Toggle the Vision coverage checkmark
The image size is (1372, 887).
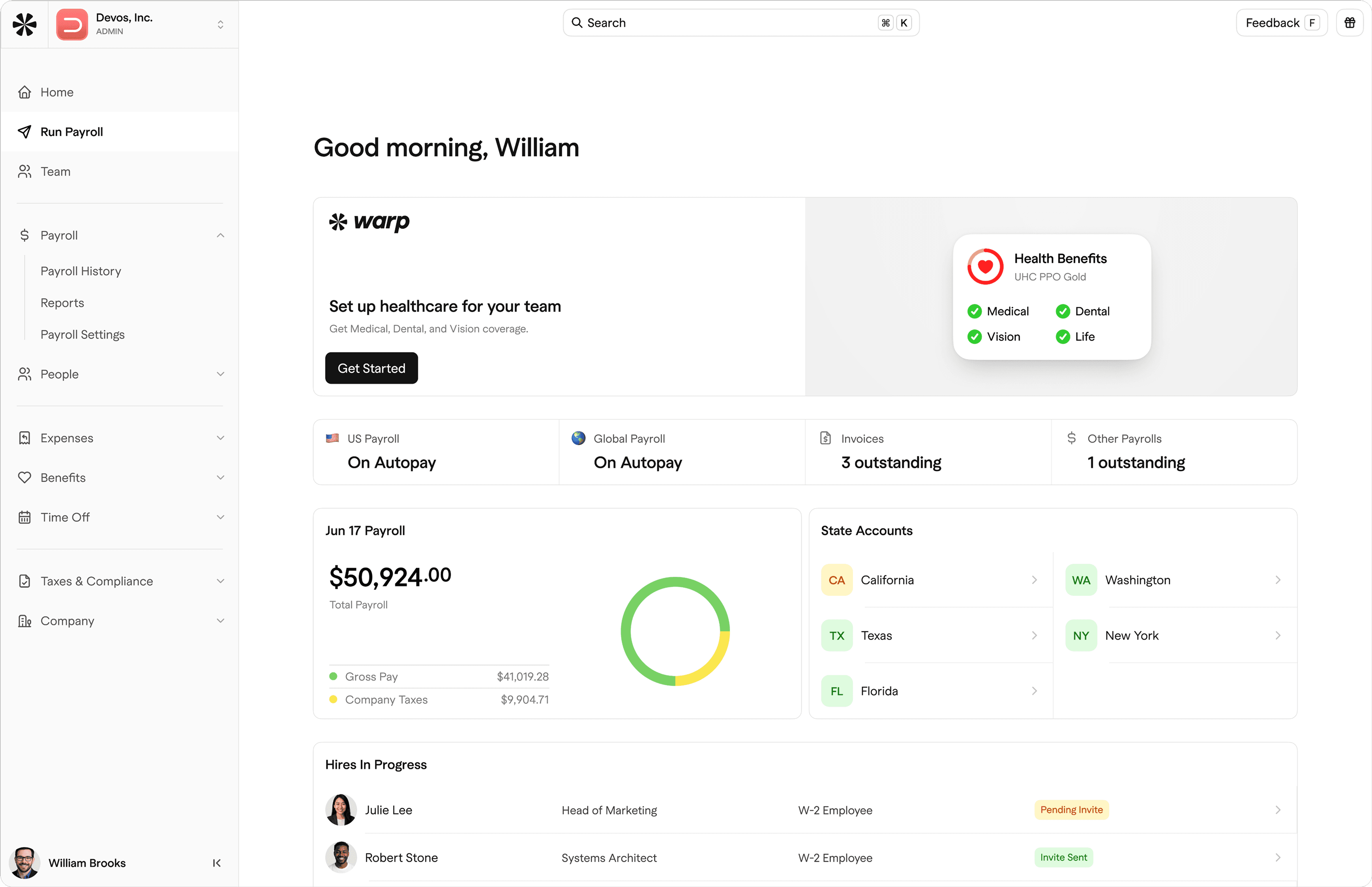click(x=975, y=336)
